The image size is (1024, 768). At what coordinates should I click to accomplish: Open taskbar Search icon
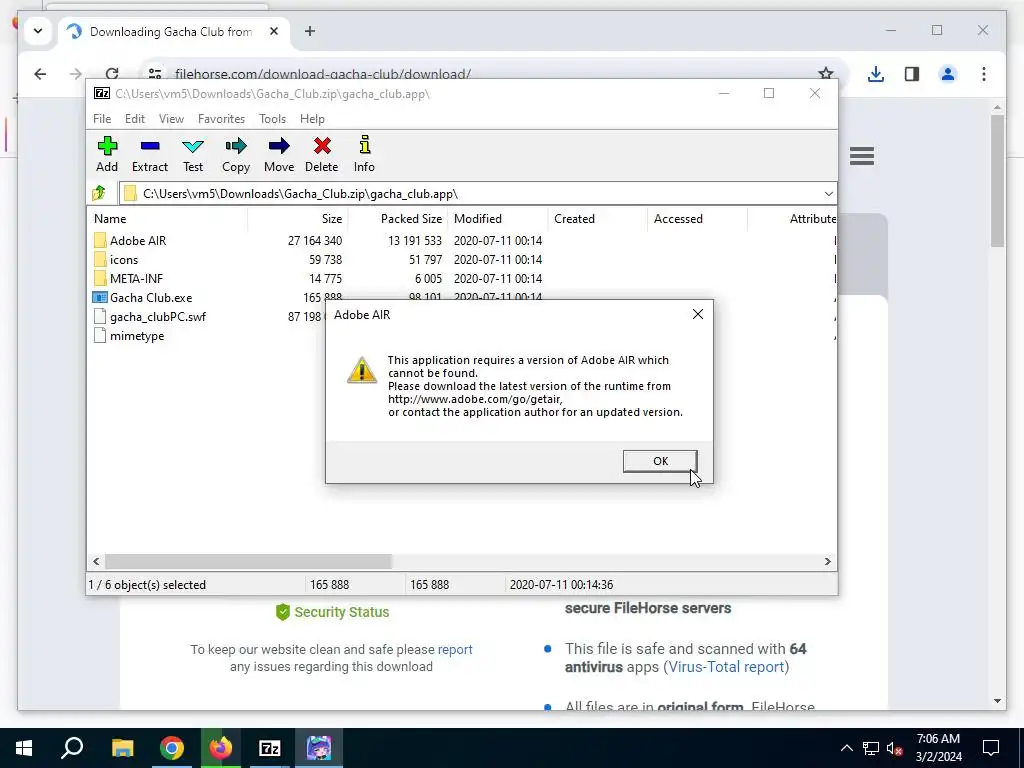[x=72, y=748]
